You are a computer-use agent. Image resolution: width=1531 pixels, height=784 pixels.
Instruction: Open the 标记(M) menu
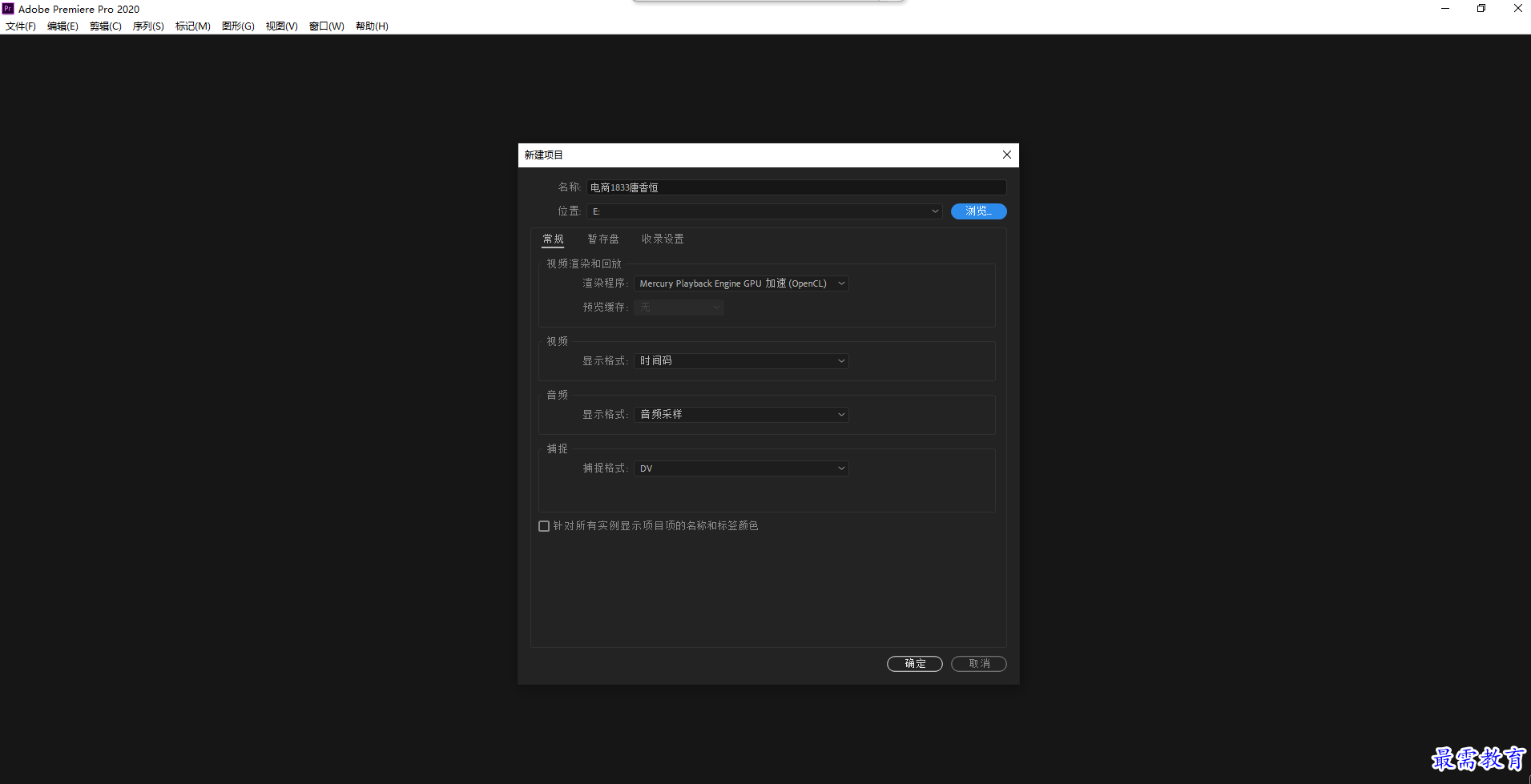[193, 26]
